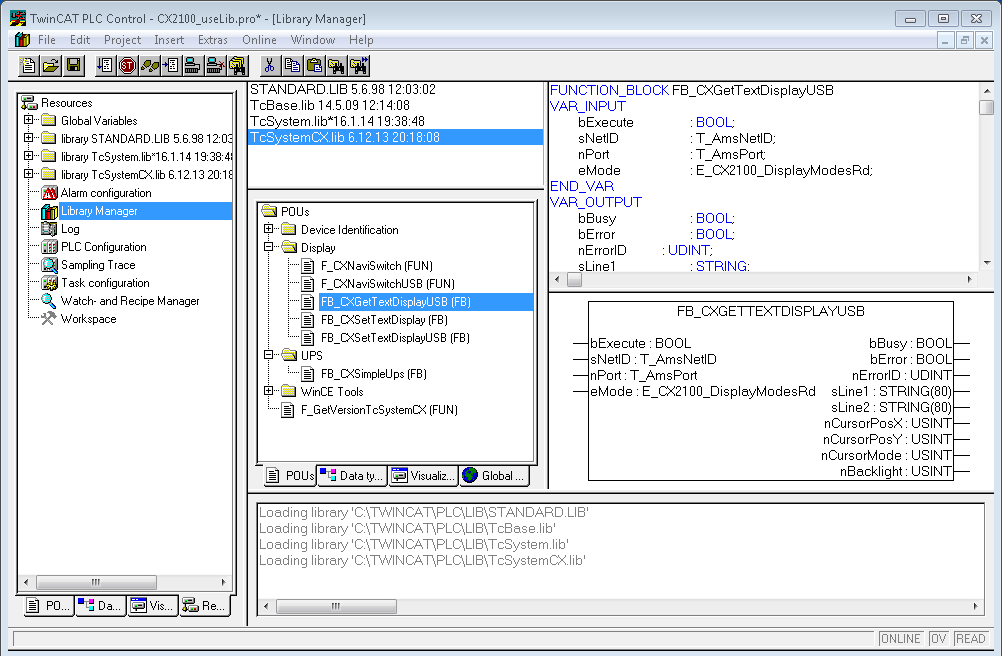This screenshot has width=1002, height=656.
Task: Switch to bottom-left Data types organizer tab
Action: tap(100, 606)
